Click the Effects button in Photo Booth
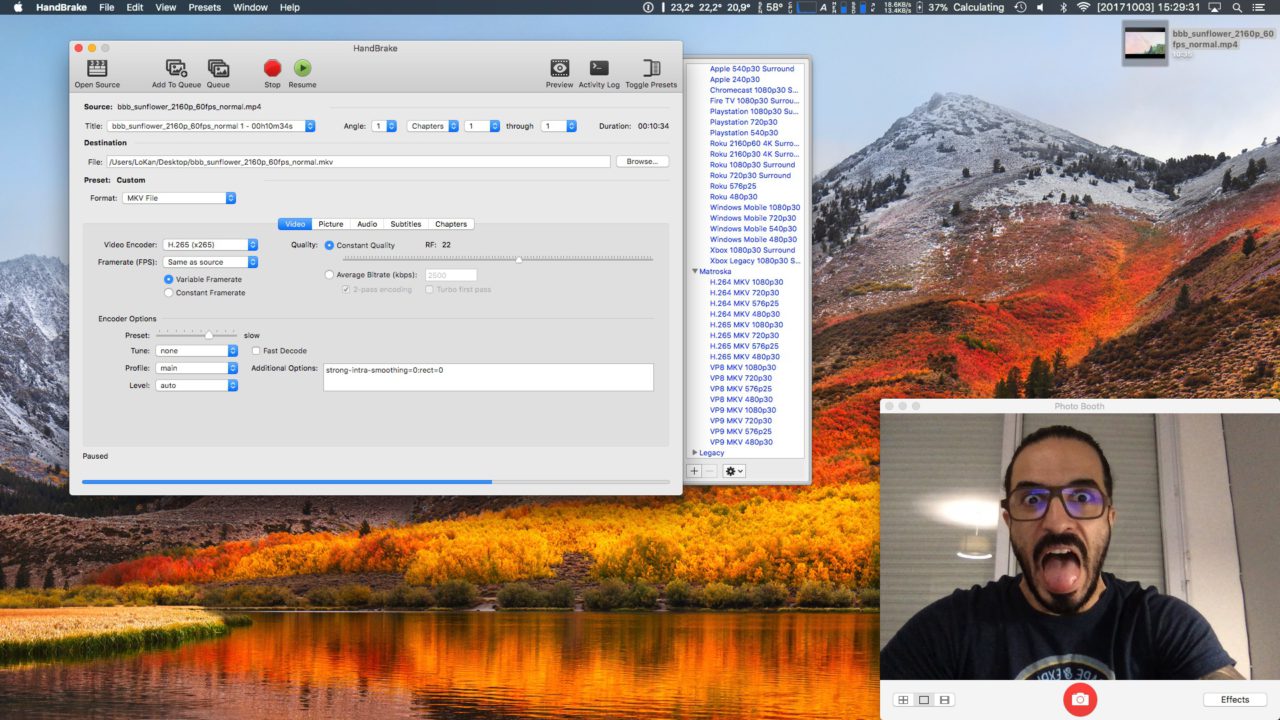Screen dimensions: 1280x720 pyautogui.click(x=1235, y=700)
